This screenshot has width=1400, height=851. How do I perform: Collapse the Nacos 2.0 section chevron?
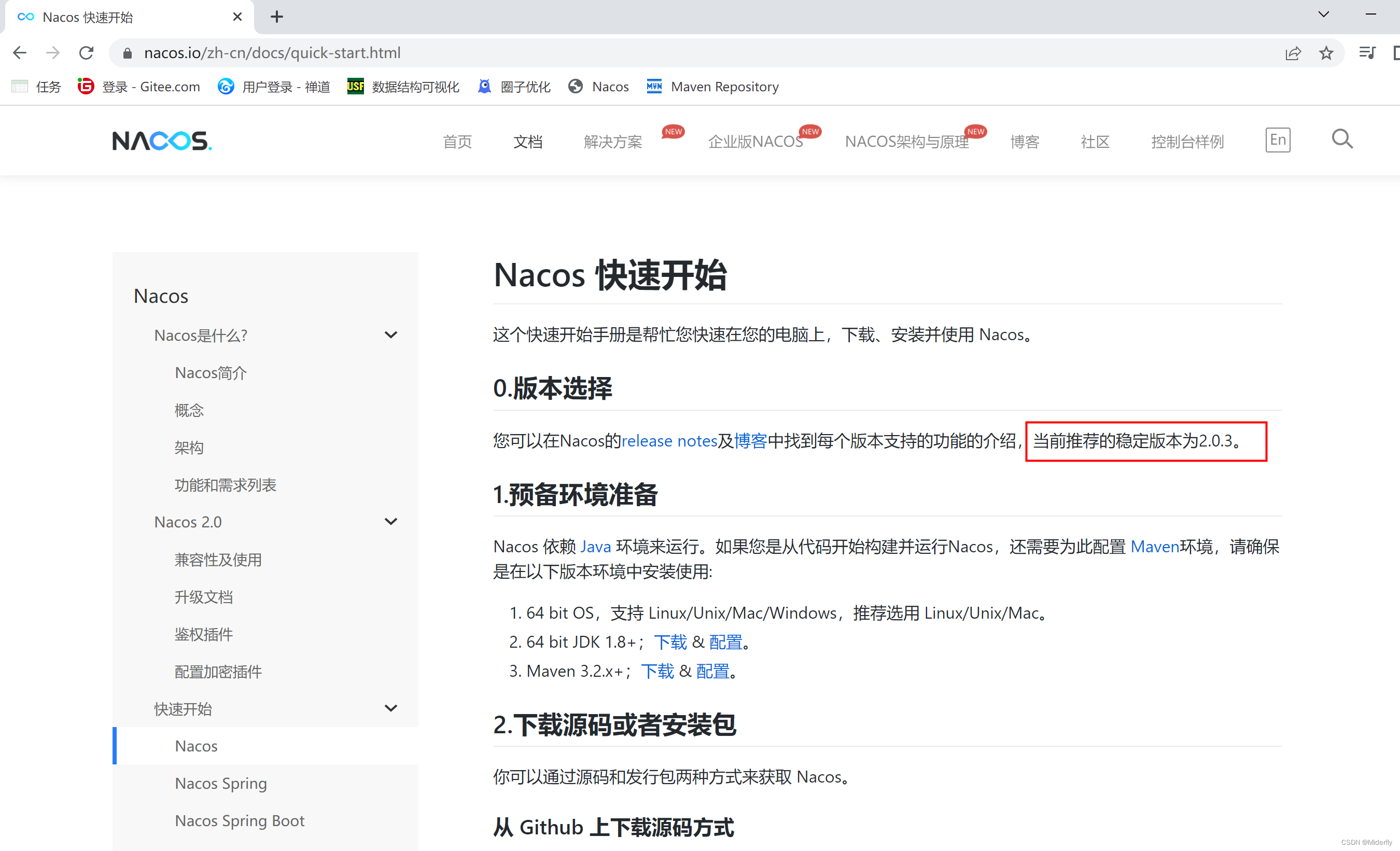pyautogui.click(x=391, y=521)
